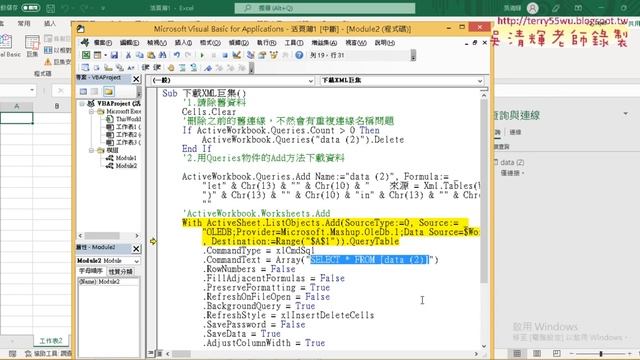
Task: Click Toggle Folders icon in Project Explorer
Action: [x=109, y=91]
